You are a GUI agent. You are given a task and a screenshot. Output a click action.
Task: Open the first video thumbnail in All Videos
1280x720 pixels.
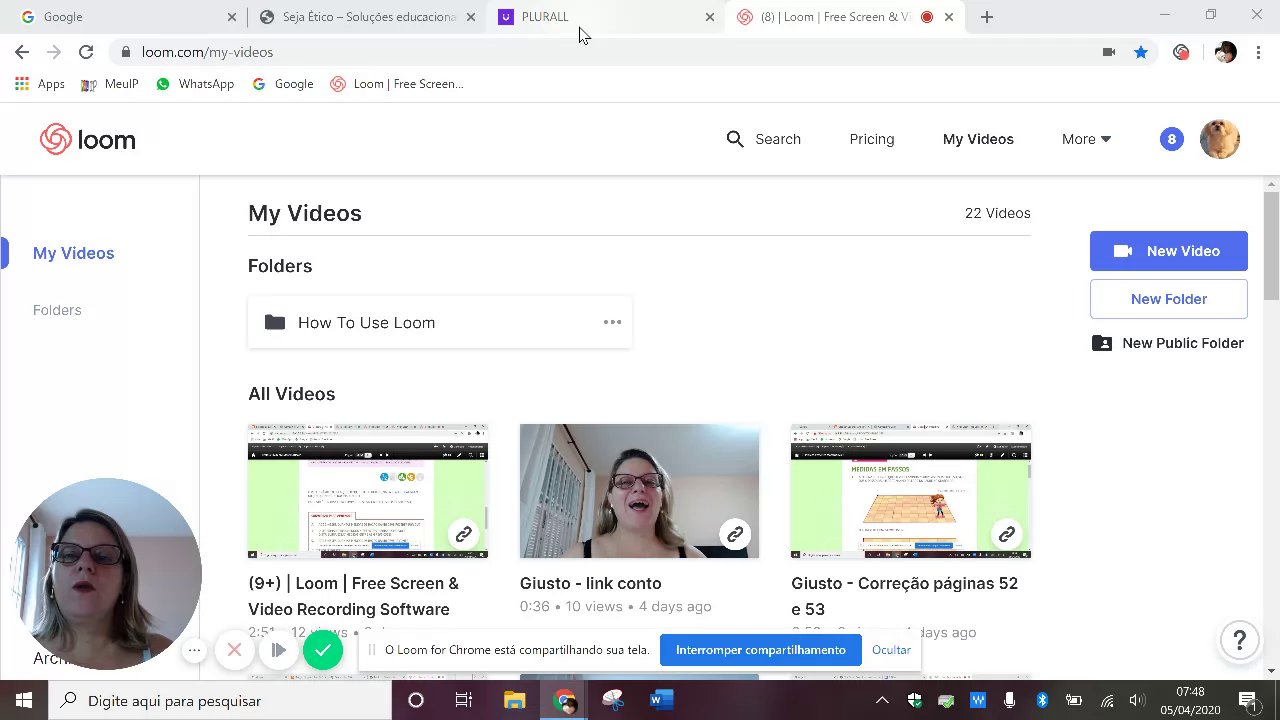pyautogui.click(x=368, y=491)
